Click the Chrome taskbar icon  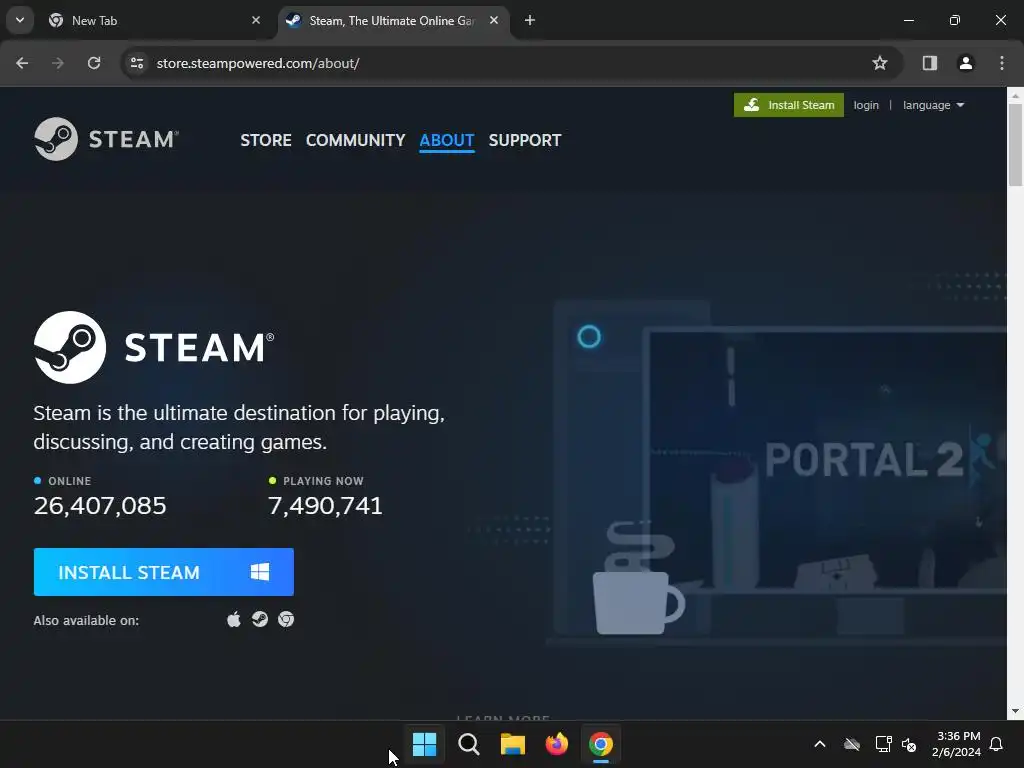601,744
